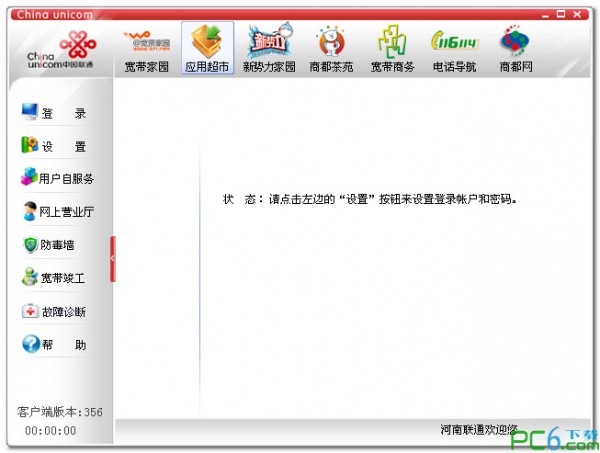
Task: Close the China unicom window
Action: pos(577,14)
